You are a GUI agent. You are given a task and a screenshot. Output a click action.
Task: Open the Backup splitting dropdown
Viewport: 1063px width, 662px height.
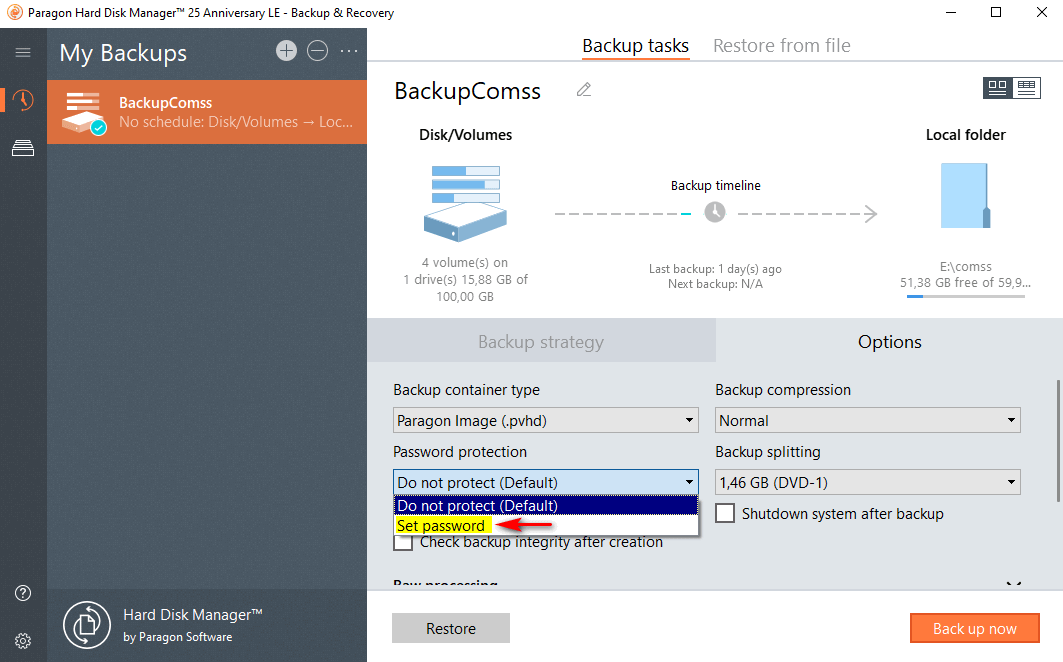pyautogui.click(x=867, y=482)
